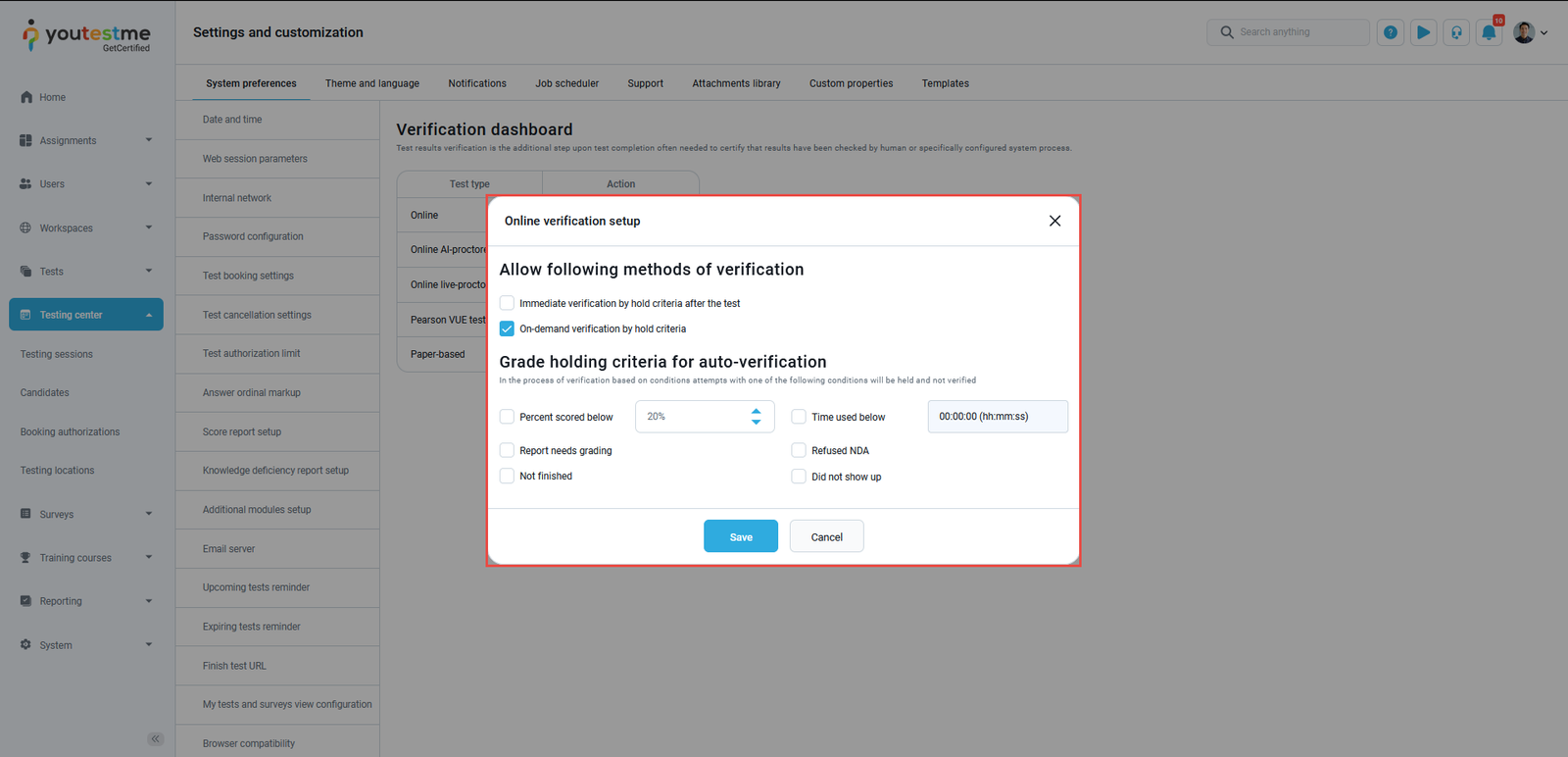Tick the Refused NDA checkbox

tap(799, 450)
